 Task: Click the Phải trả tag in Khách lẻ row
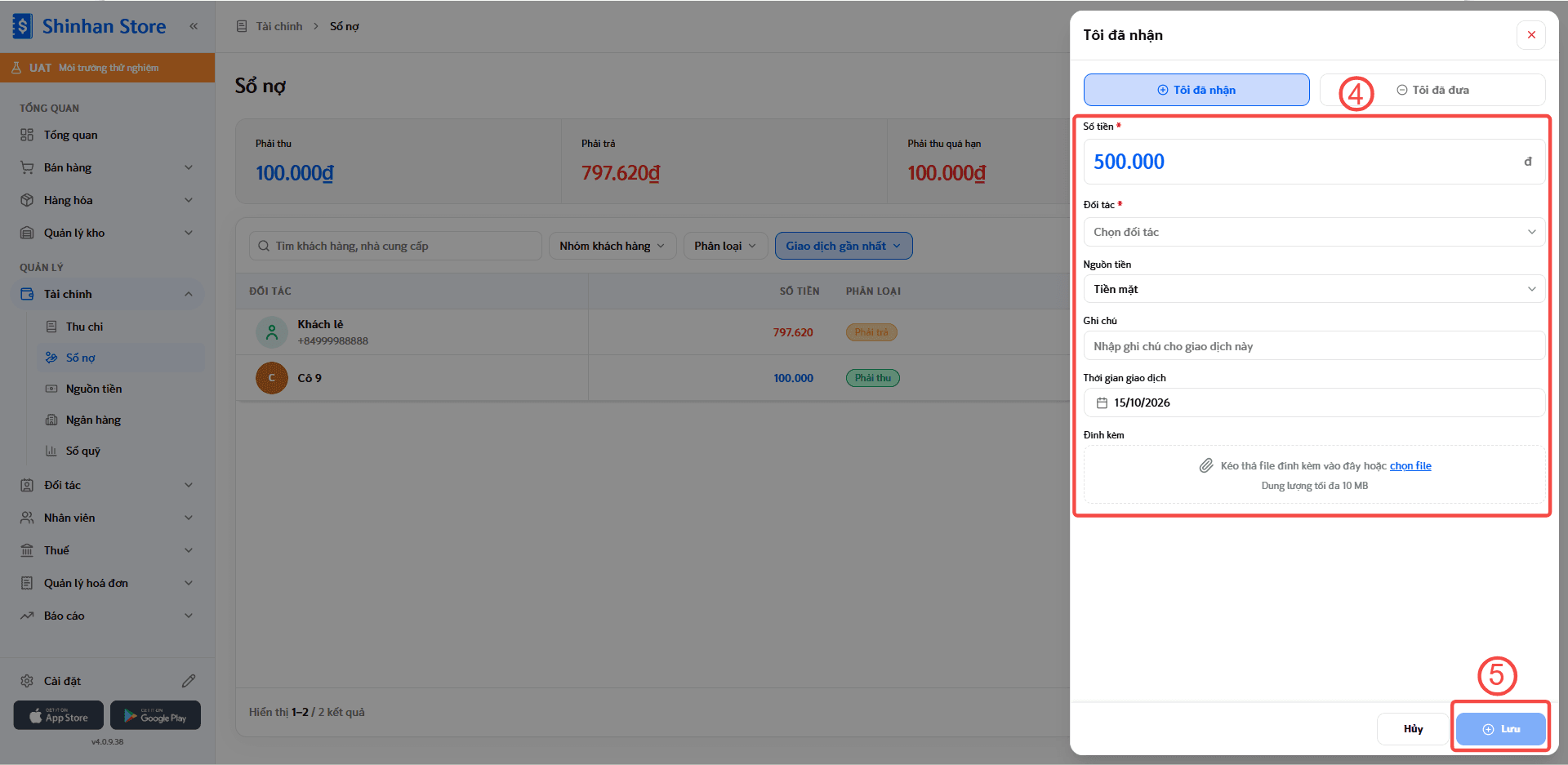[x=871, y=332]
